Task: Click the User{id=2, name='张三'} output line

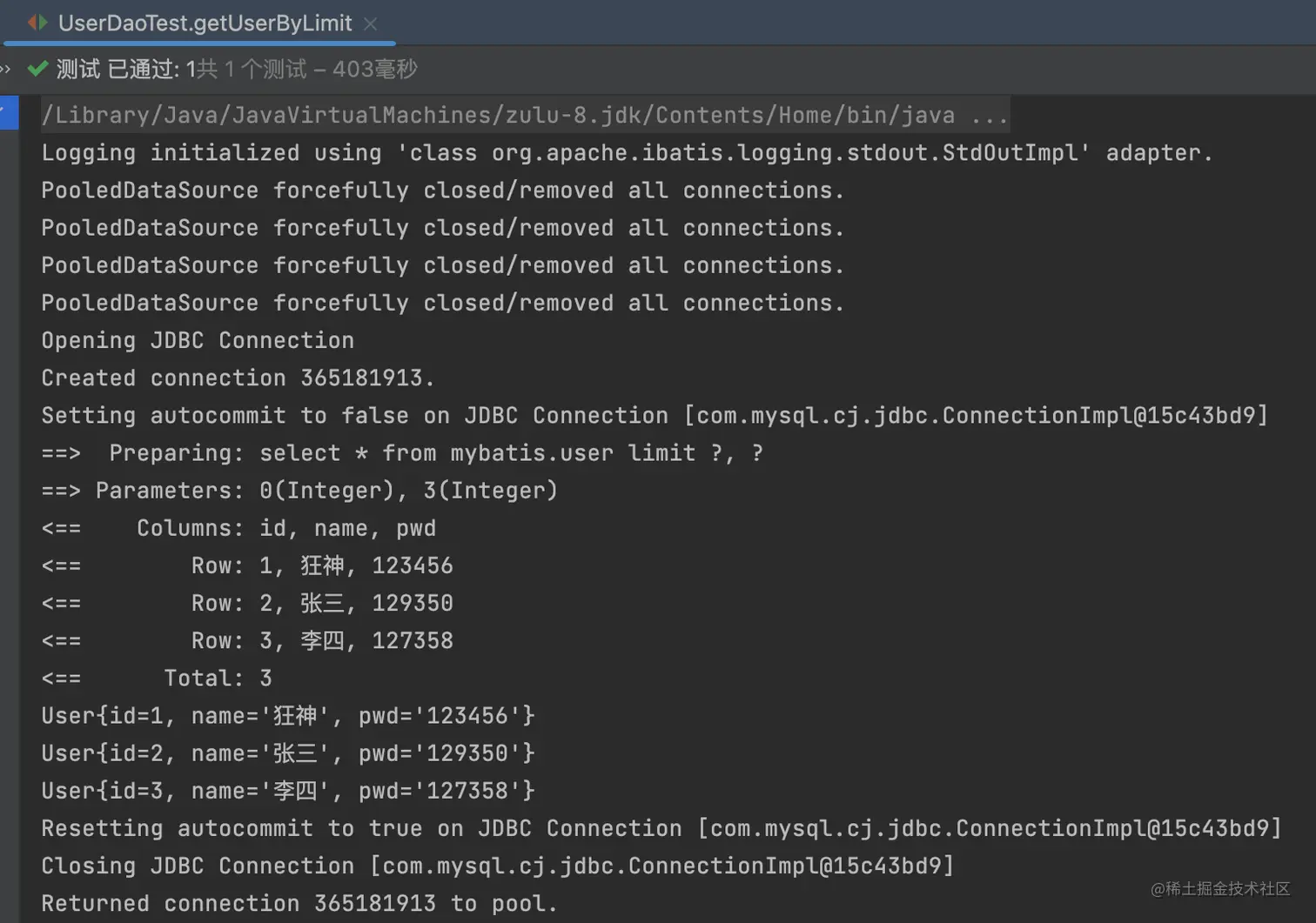Action: pos(288,752)
